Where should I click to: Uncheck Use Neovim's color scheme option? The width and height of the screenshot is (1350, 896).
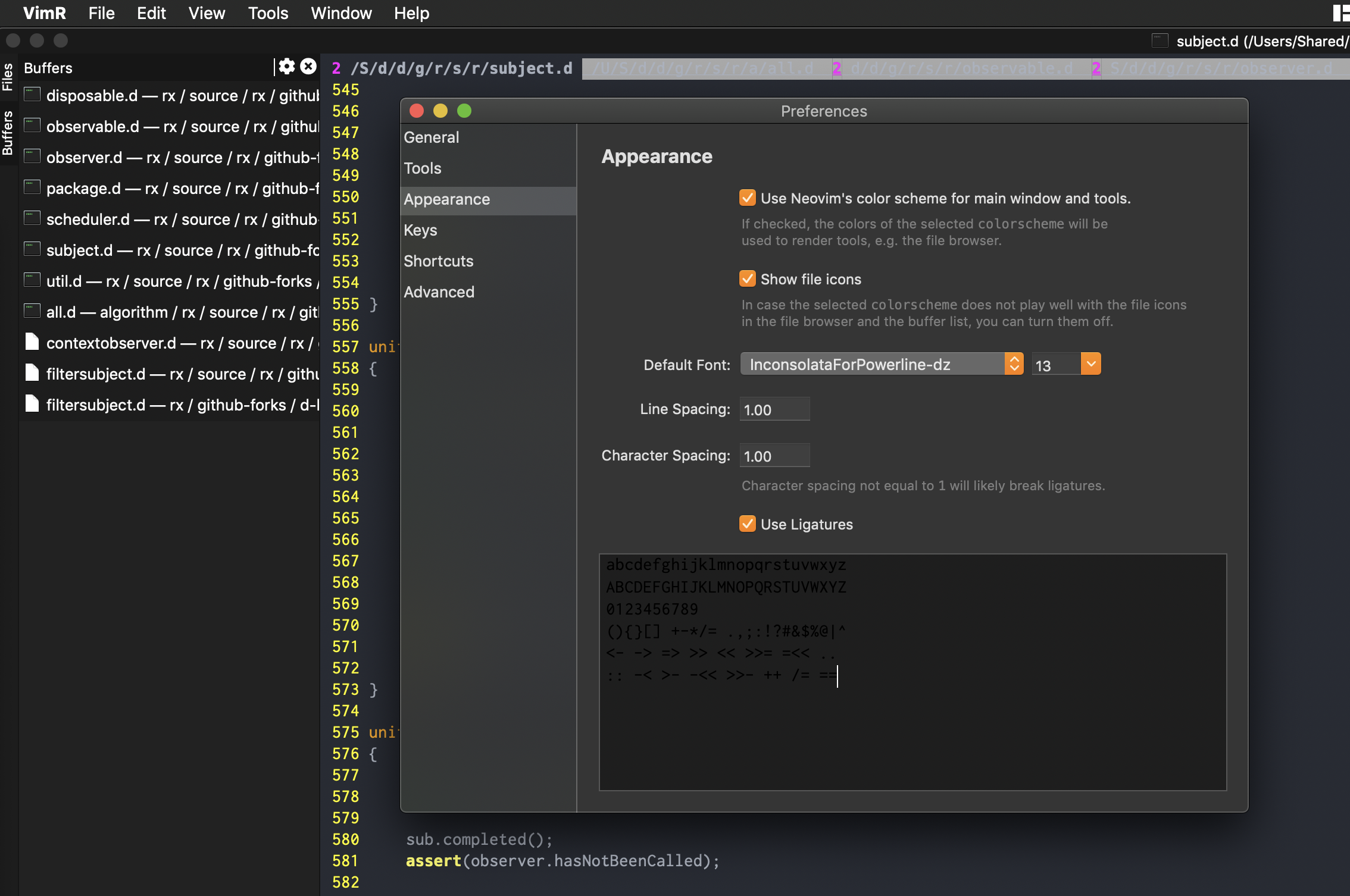click(x=748, y=198)
